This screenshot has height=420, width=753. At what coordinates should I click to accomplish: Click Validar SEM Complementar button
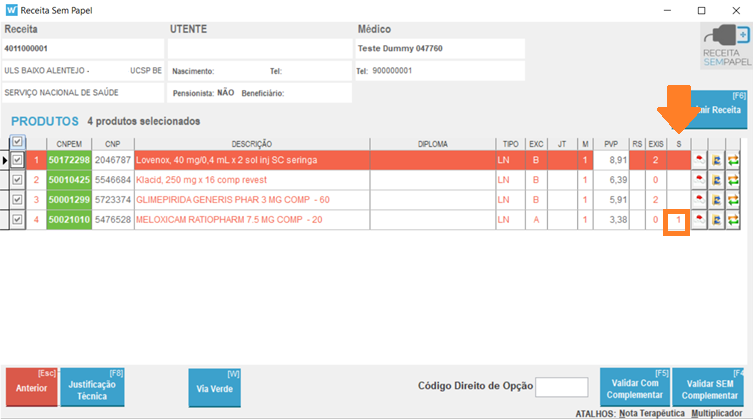point(711,388)
